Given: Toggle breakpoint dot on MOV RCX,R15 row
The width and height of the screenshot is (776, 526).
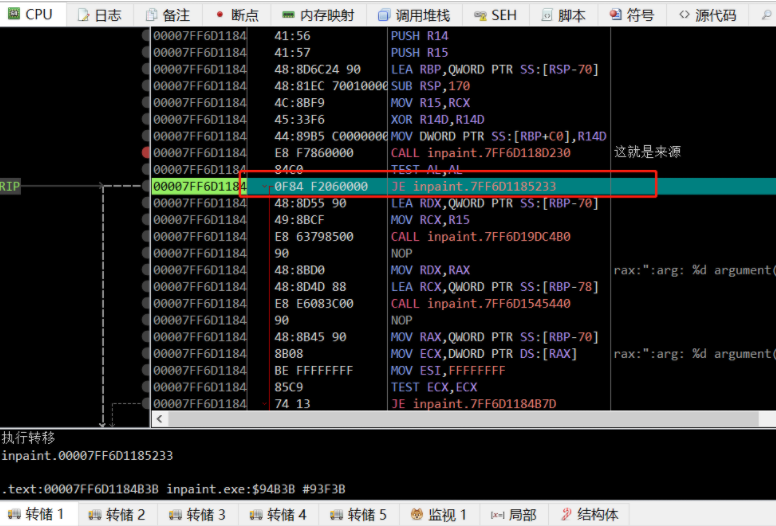Looking at the screenshot, I should pyautogui.click(x=146, y=220).
